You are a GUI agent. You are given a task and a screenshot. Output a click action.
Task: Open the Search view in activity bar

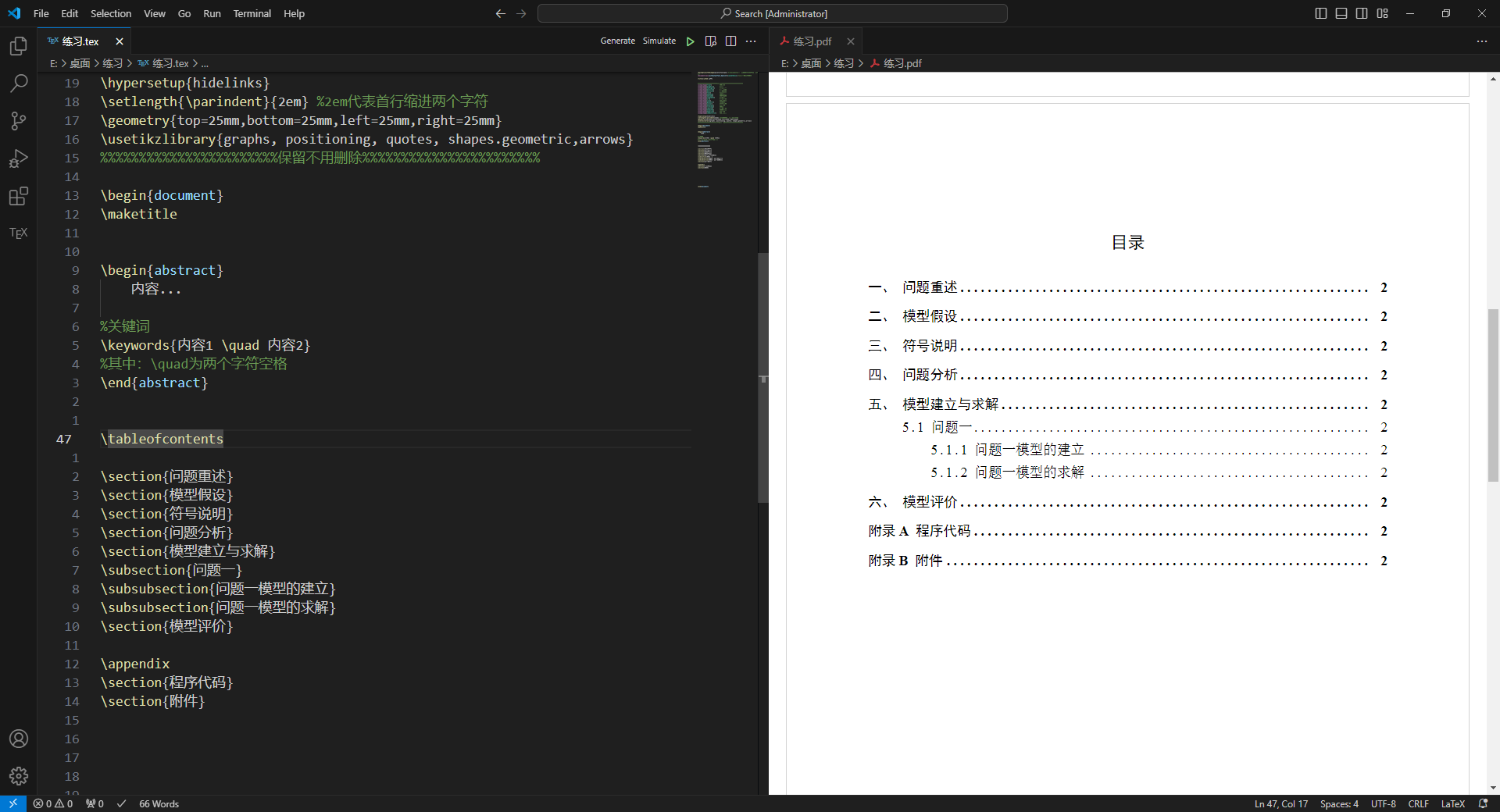[x=19, y=83]
